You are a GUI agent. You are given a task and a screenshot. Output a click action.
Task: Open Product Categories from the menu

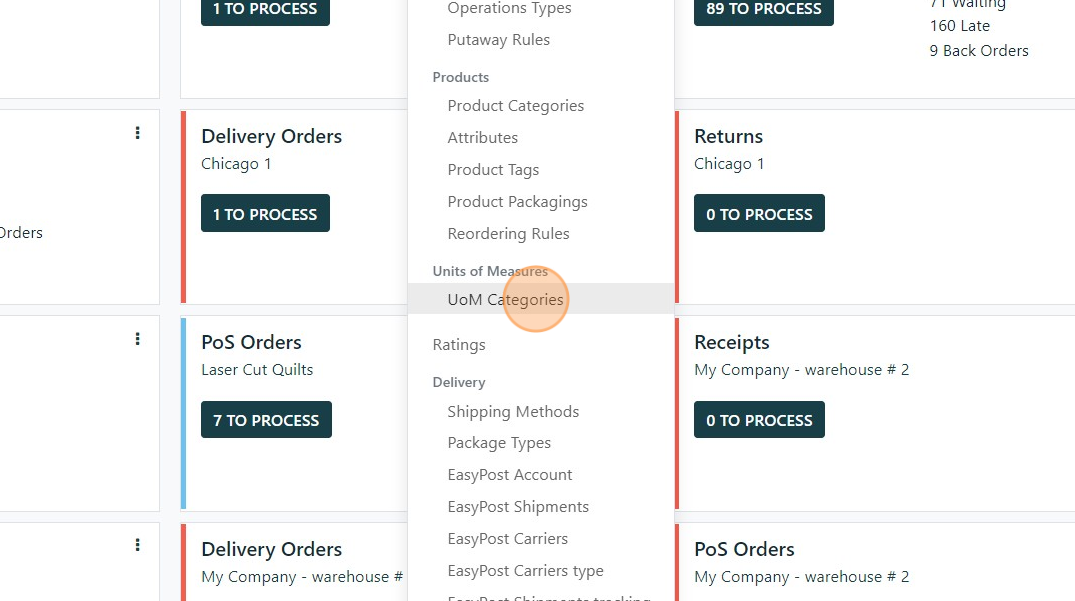515,105
